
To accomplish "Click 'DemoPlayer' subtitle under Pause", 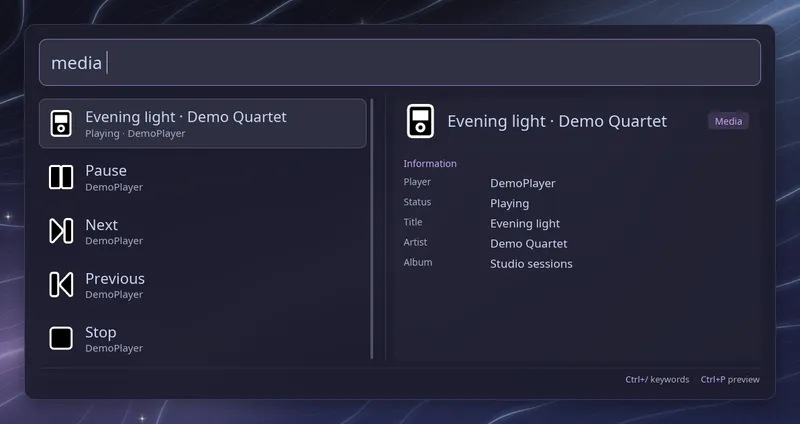I will coord(114,187).
